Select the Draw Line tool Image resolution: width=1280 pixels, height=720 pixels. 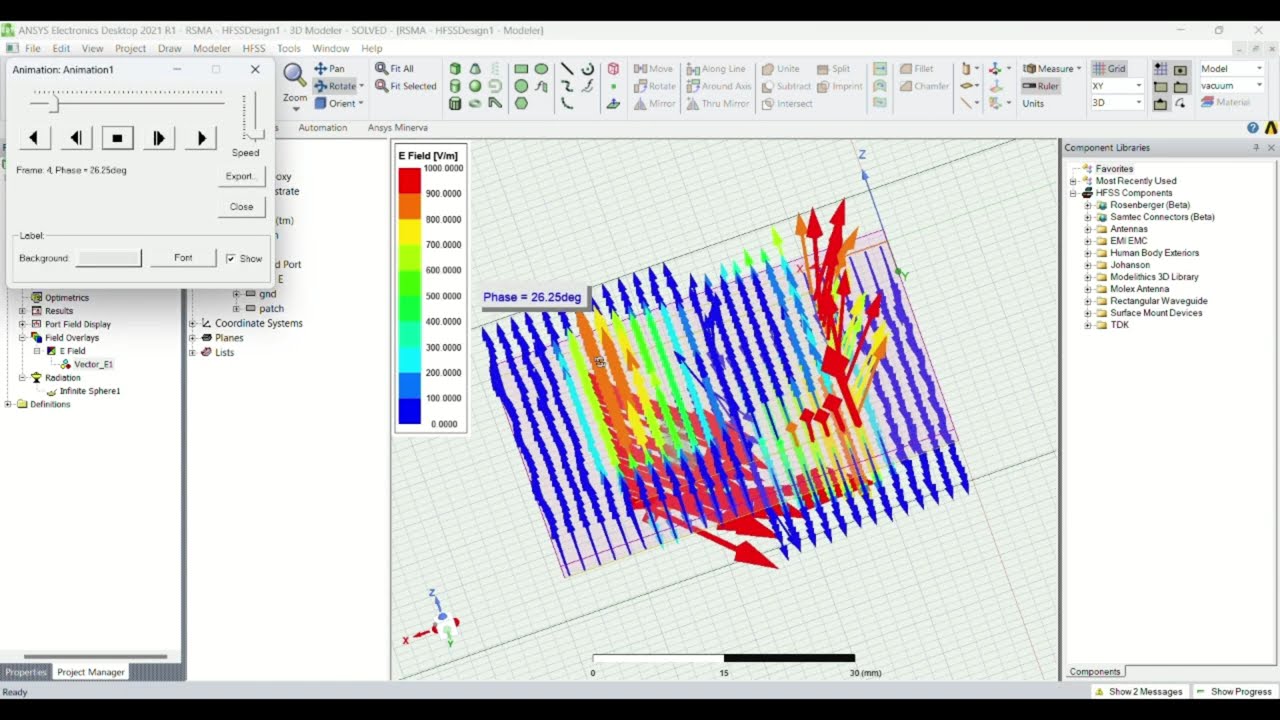pos(567,69)
